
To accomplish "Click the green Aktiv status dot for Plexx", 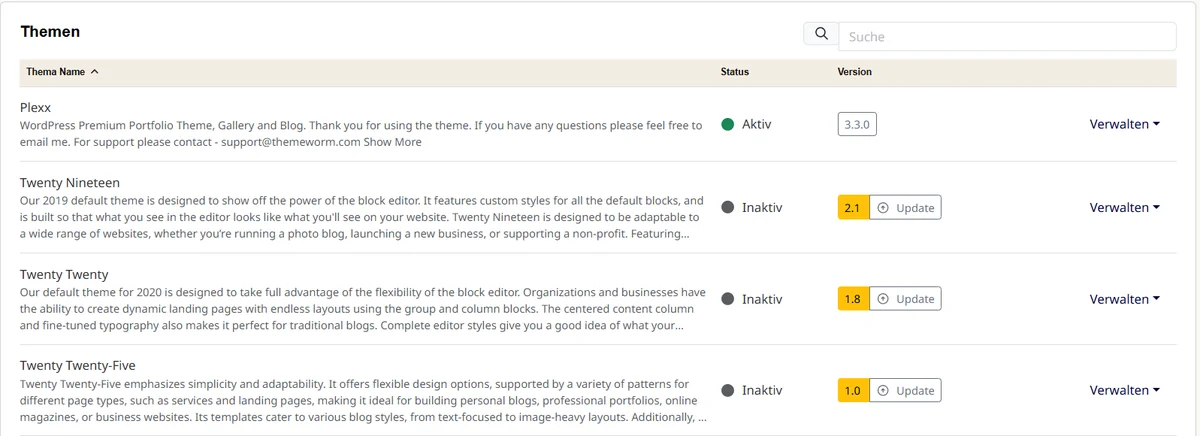I will point(728,125).
